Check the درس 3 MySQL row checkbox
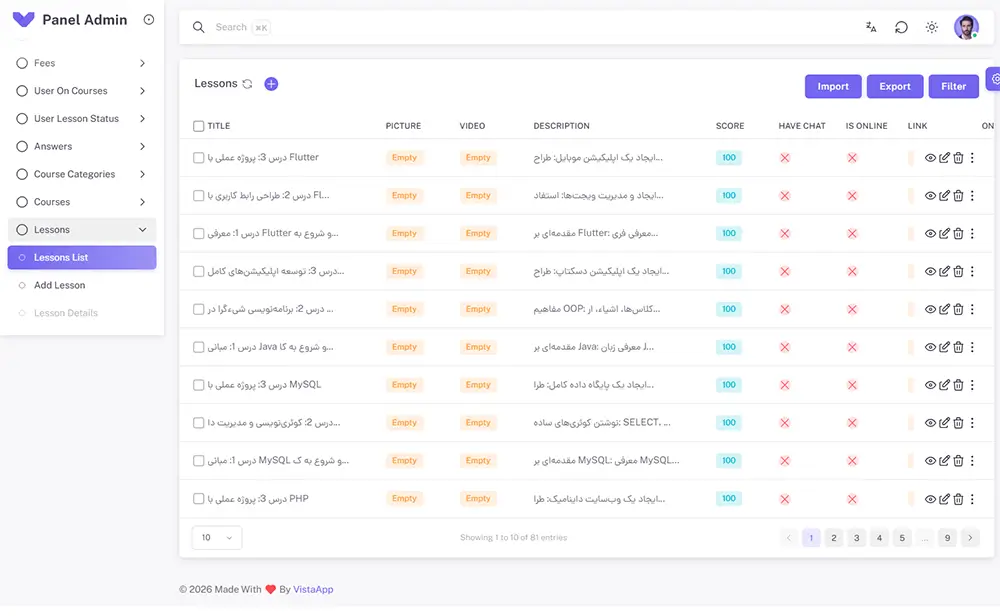1000x616 pixels. tap(198, 385)
